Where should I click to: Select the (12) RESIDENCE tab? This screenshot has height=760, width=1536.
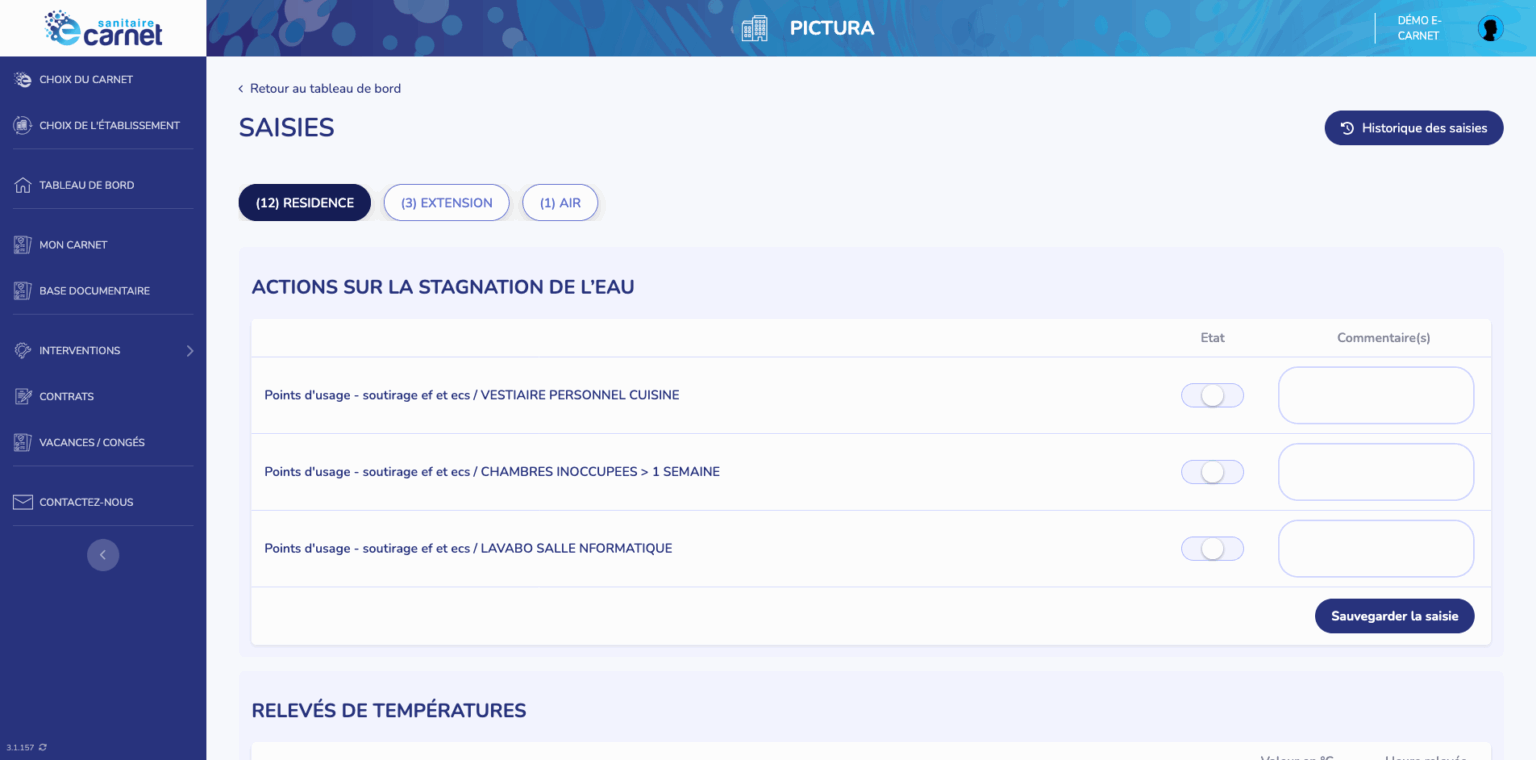[x=305, y=203]
